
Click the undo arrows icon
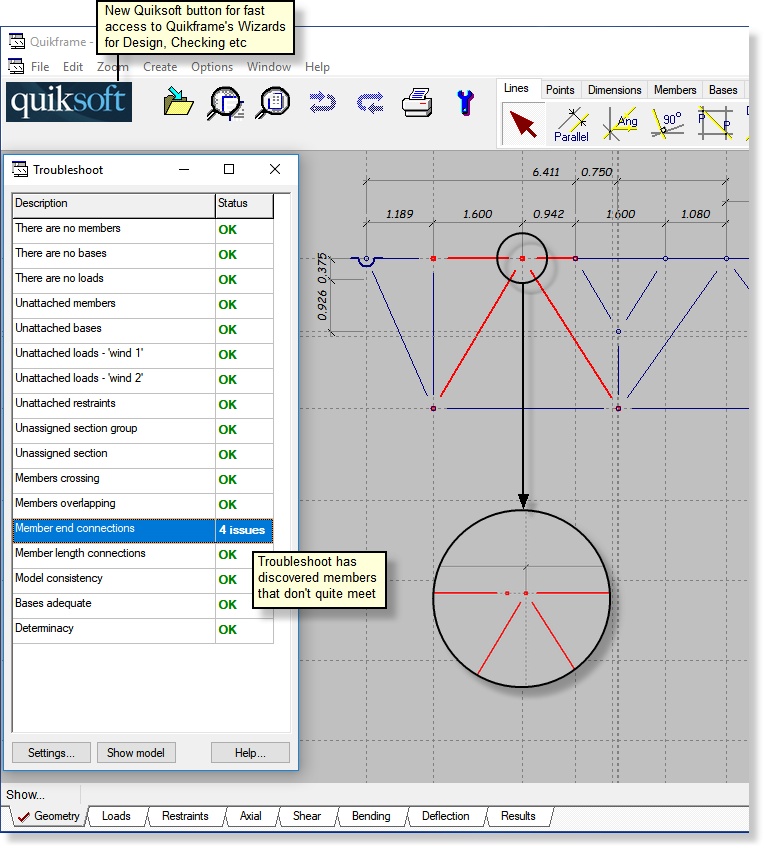322,102
